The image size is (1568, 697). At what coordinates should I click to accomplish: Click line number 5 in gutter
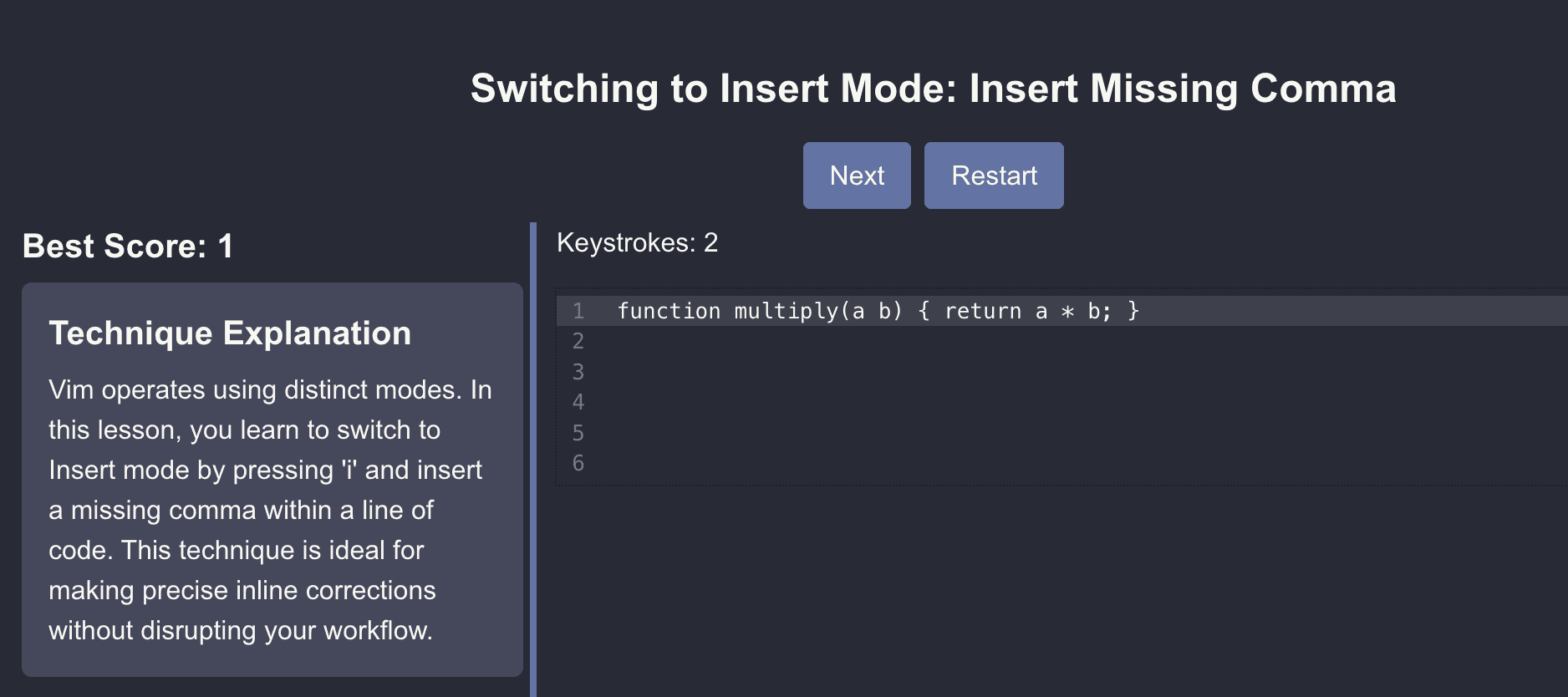[x=578, y=433]
